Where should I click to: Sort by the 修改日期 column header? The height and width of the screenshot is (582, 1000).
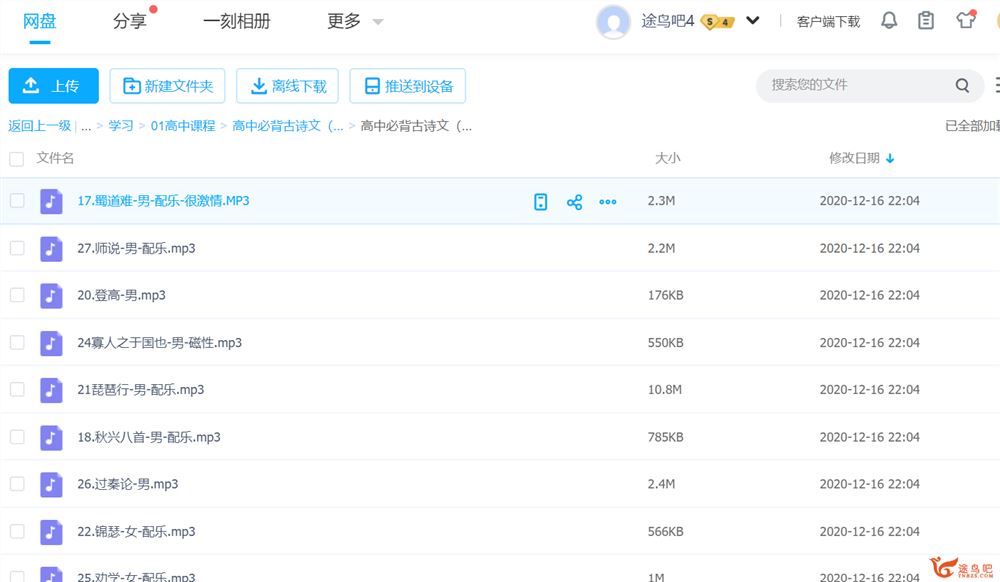[854, 158]
